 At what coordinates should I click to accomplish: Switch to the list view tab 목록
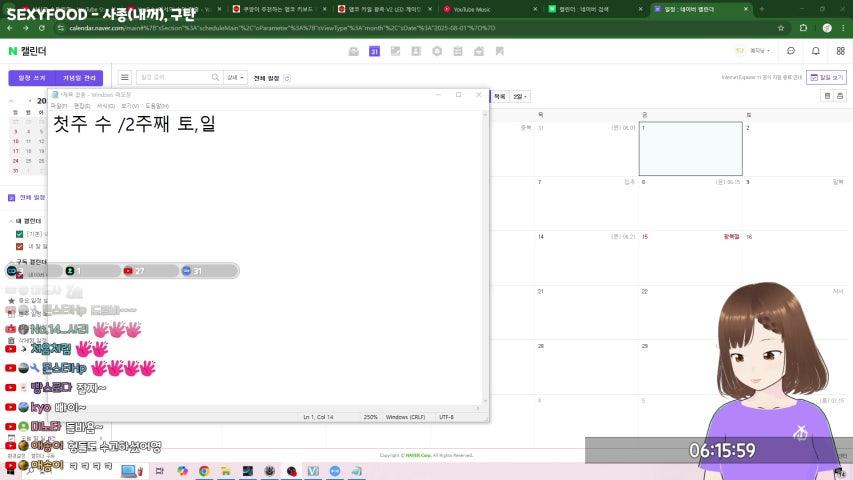click(x=499, y=96)
